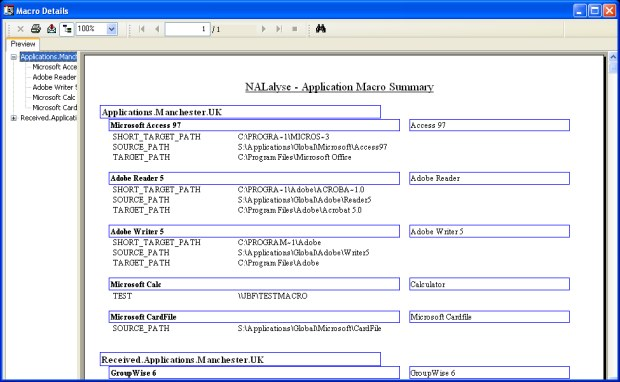Click the Microsoft Calc heading box
The height and width of the screenshot is (382, 620).
click(x=254, y=284)
